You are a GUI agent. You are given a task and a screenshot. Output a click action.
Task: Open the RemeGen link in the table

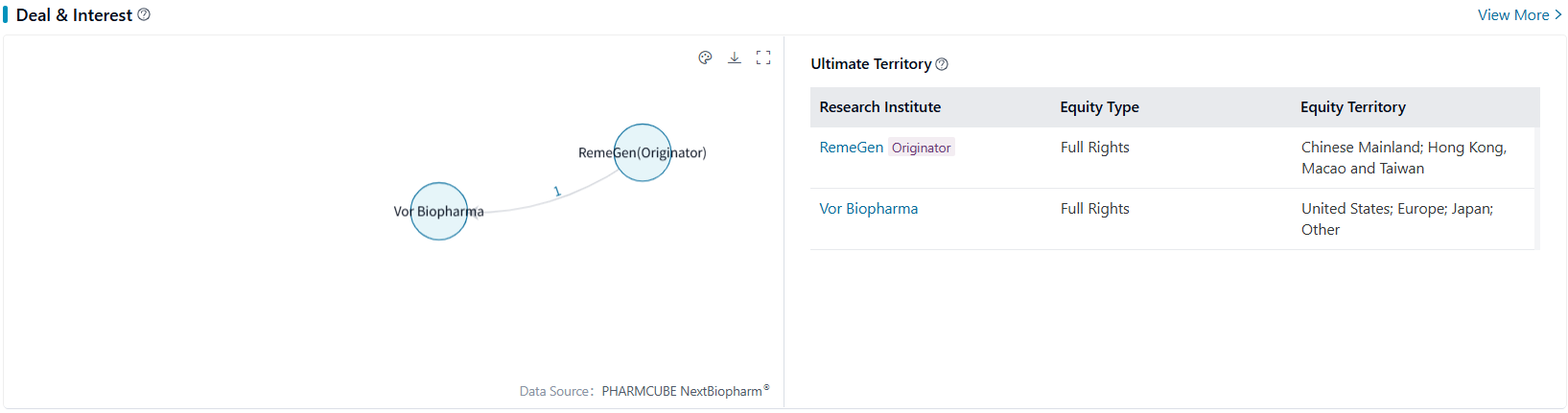(x=851, y=148)
